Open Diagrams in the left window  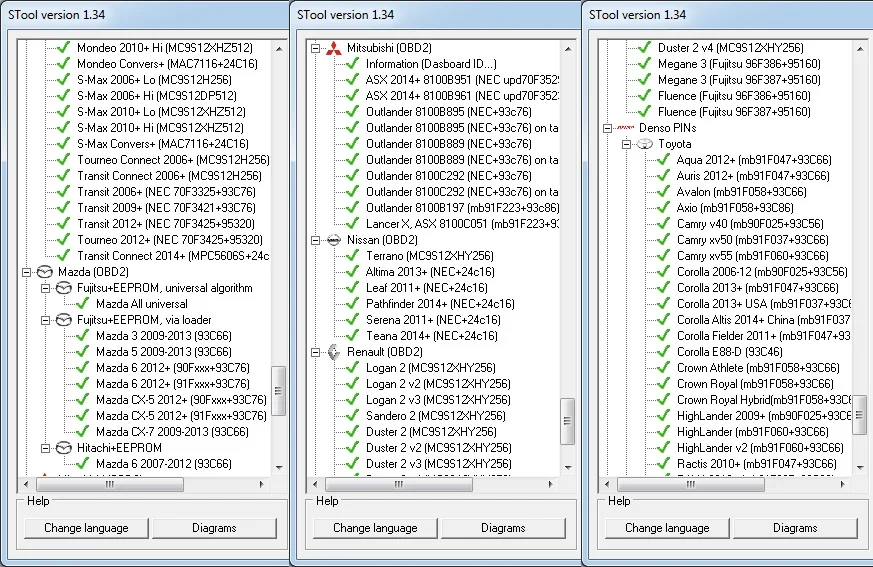click(214, 528)
